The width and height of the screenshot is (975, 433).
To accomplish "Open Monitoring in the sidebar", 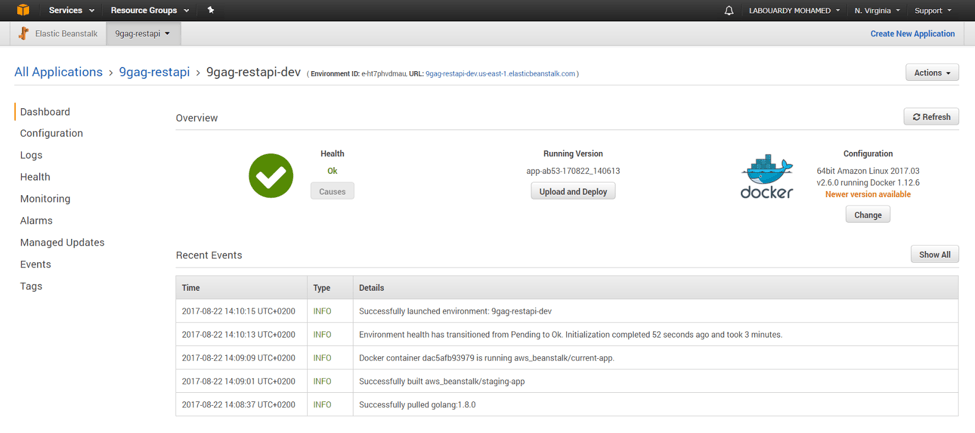I will [x=45, y=199].
